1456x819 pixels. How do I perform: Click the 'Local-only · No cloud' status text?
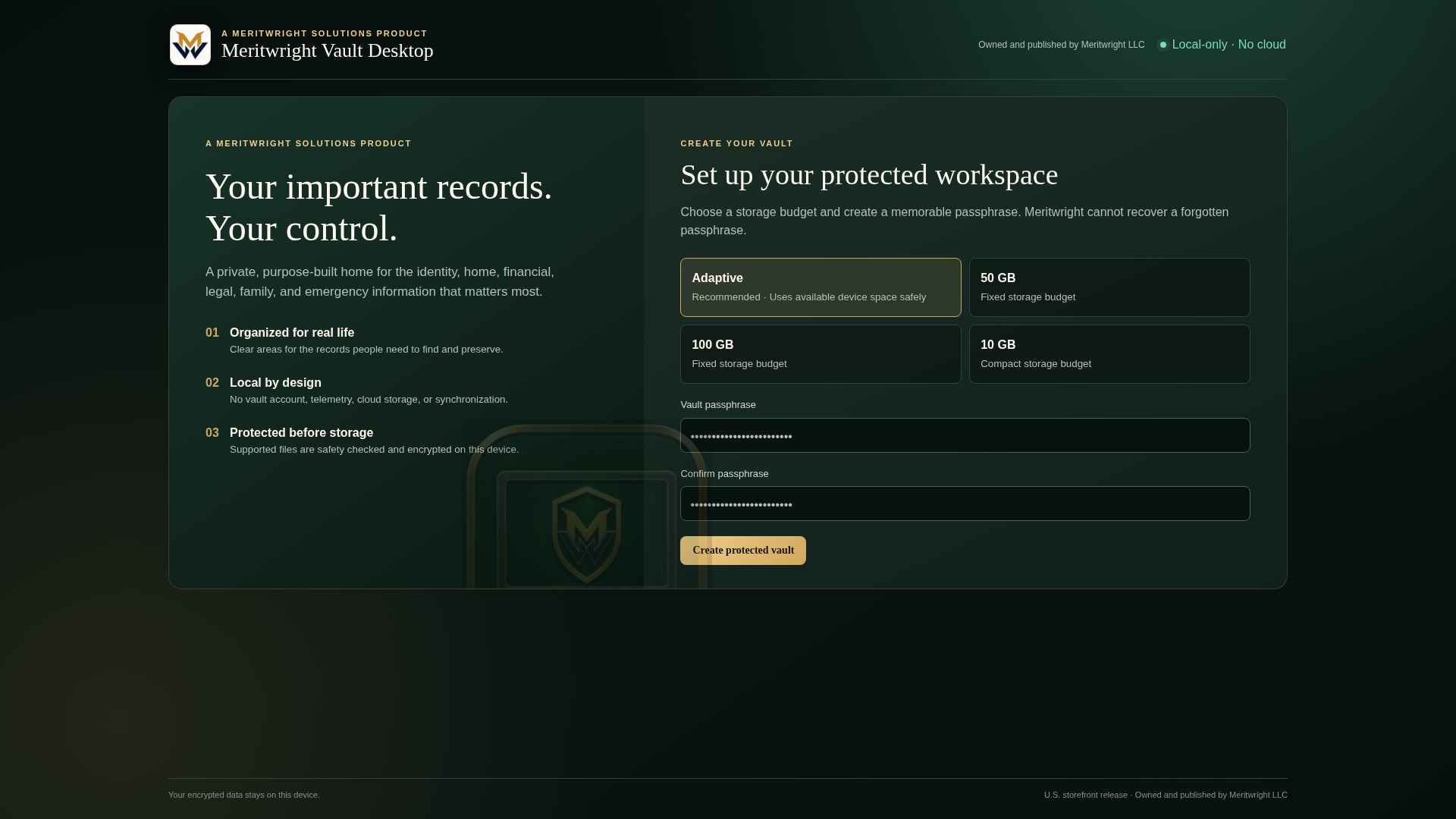[1228, 45]
